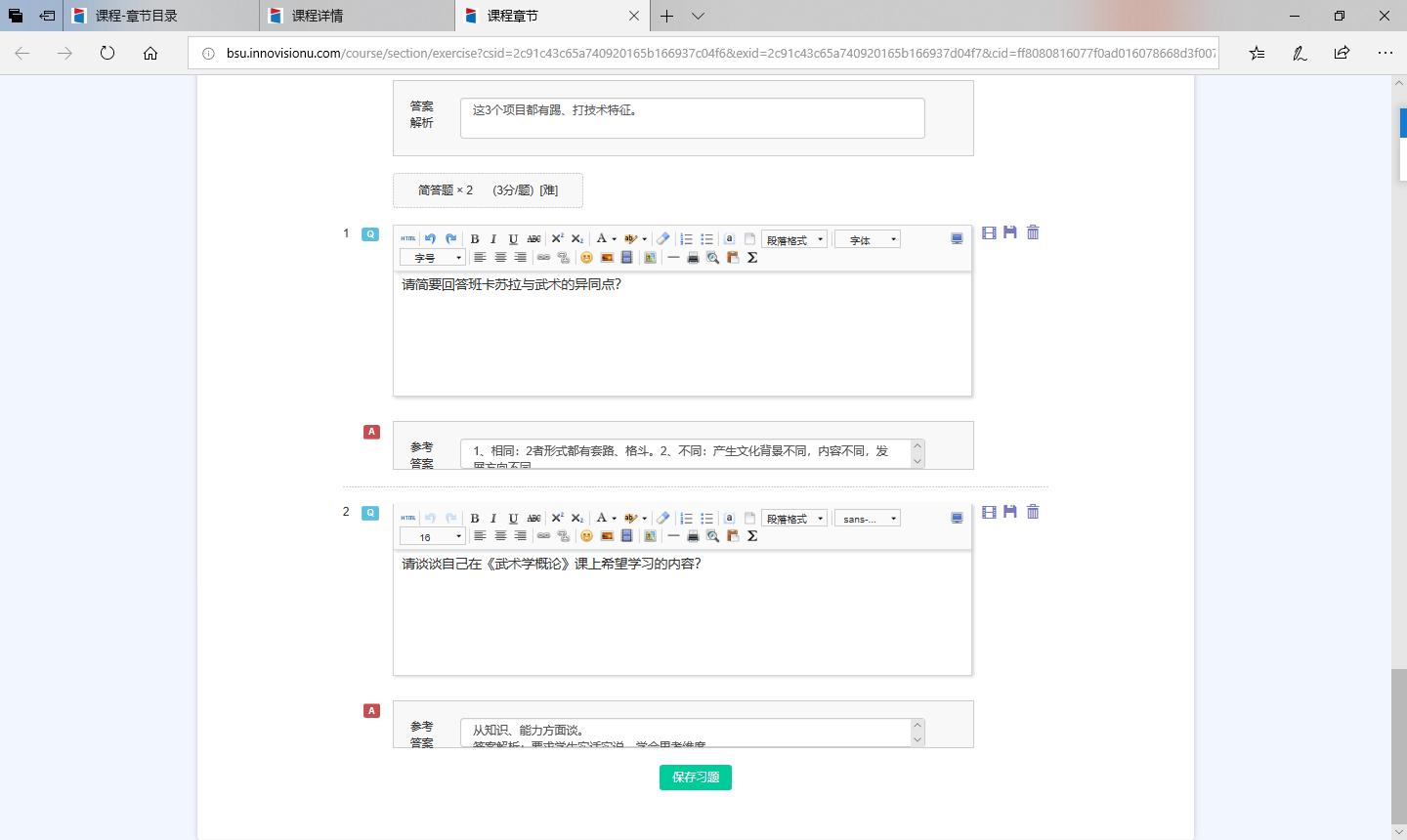This screenshot has height=840, width=1407.
Task: Maximize question 2 editor via monitor icon
Action: (957, 518)
